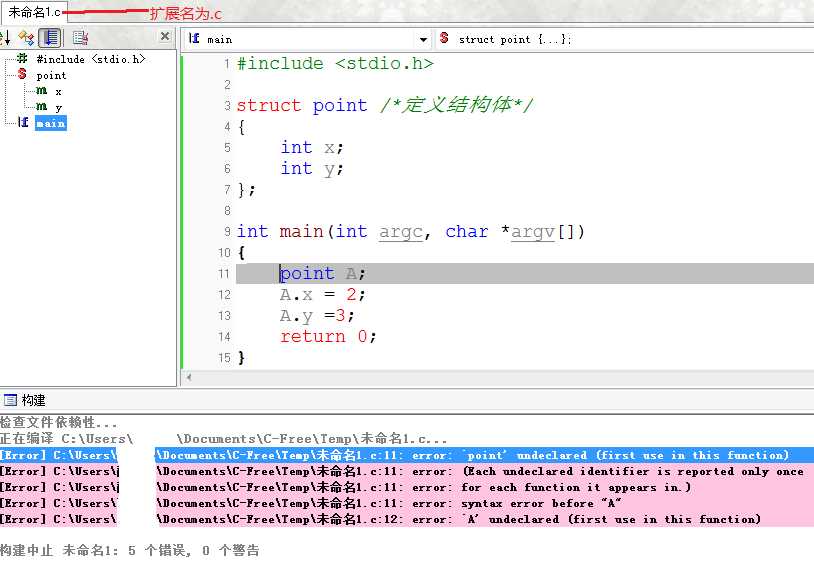Screen dimensions: 814x565
Task: Click the m member icon beside y
Action: [x=42, y=106]
